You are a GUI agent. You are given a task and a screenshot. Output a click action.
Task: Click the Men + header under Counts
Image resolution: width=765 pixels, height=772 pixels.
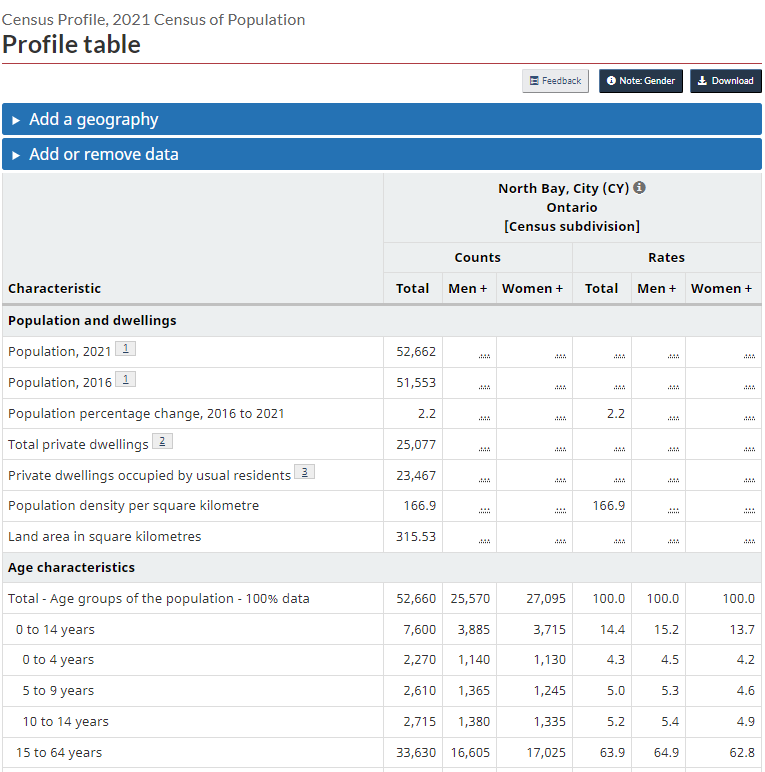[469, 288]
